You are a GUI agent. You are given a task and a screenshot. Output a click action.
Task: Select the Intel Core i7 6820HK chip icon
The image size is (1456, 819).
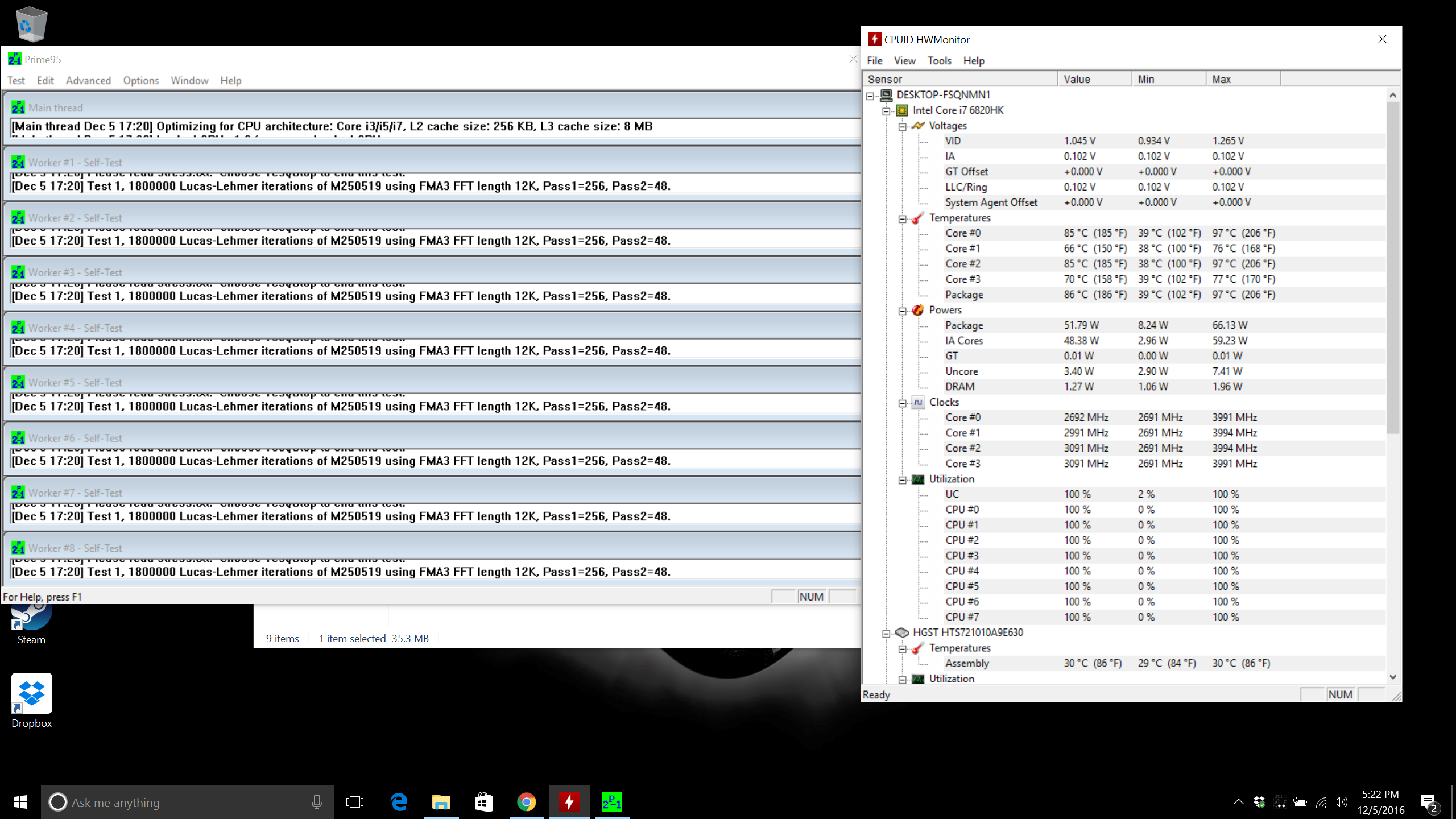pyautogui.click(x=902, y=110)
